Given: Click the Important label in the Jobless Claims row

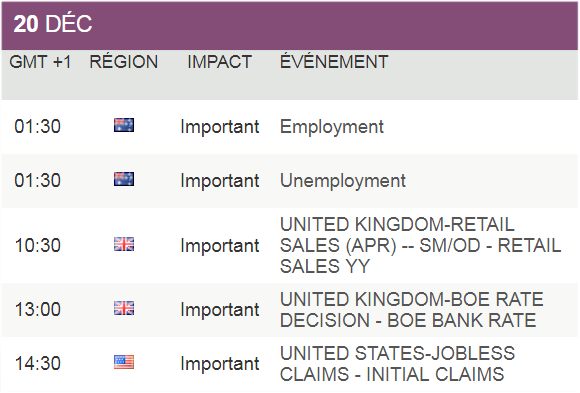Looking at the screenshot, I should coord(220,364).
